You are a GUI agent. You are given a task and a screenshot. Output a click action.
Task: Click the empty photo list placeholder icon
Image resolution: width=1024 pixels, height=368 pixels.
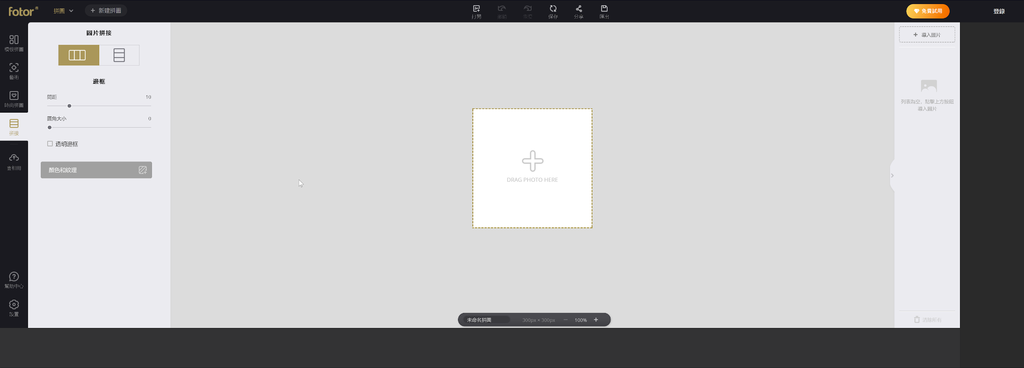(x=928, y=85)
